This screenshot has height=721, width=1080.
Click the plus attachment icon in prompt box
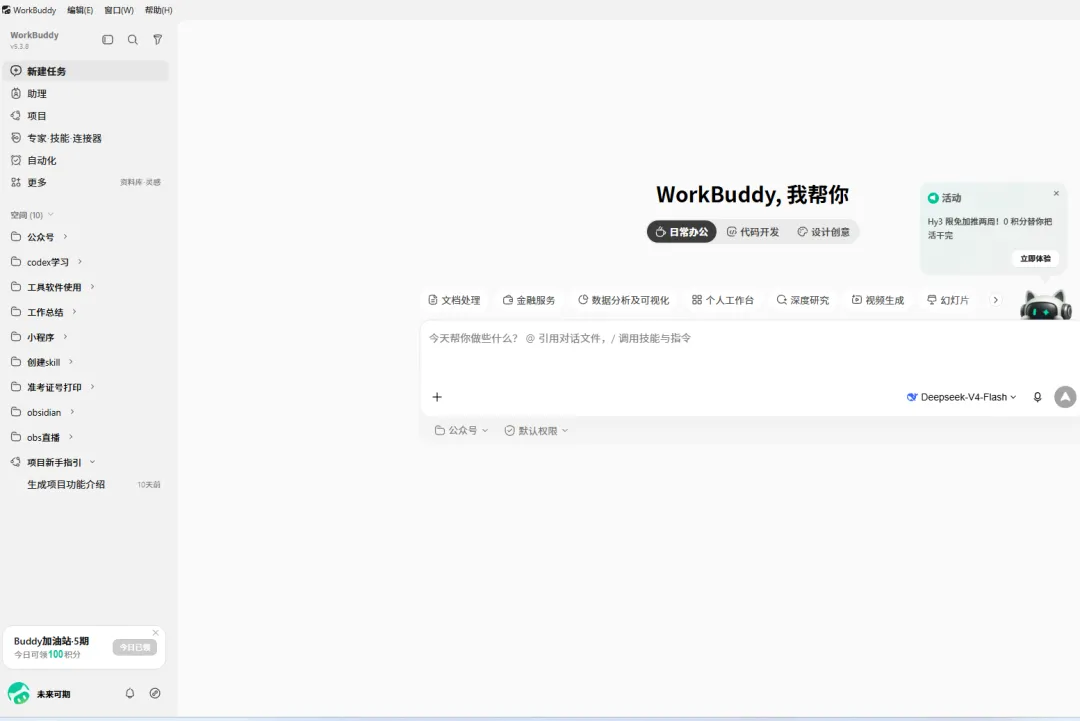pos(437,397)
